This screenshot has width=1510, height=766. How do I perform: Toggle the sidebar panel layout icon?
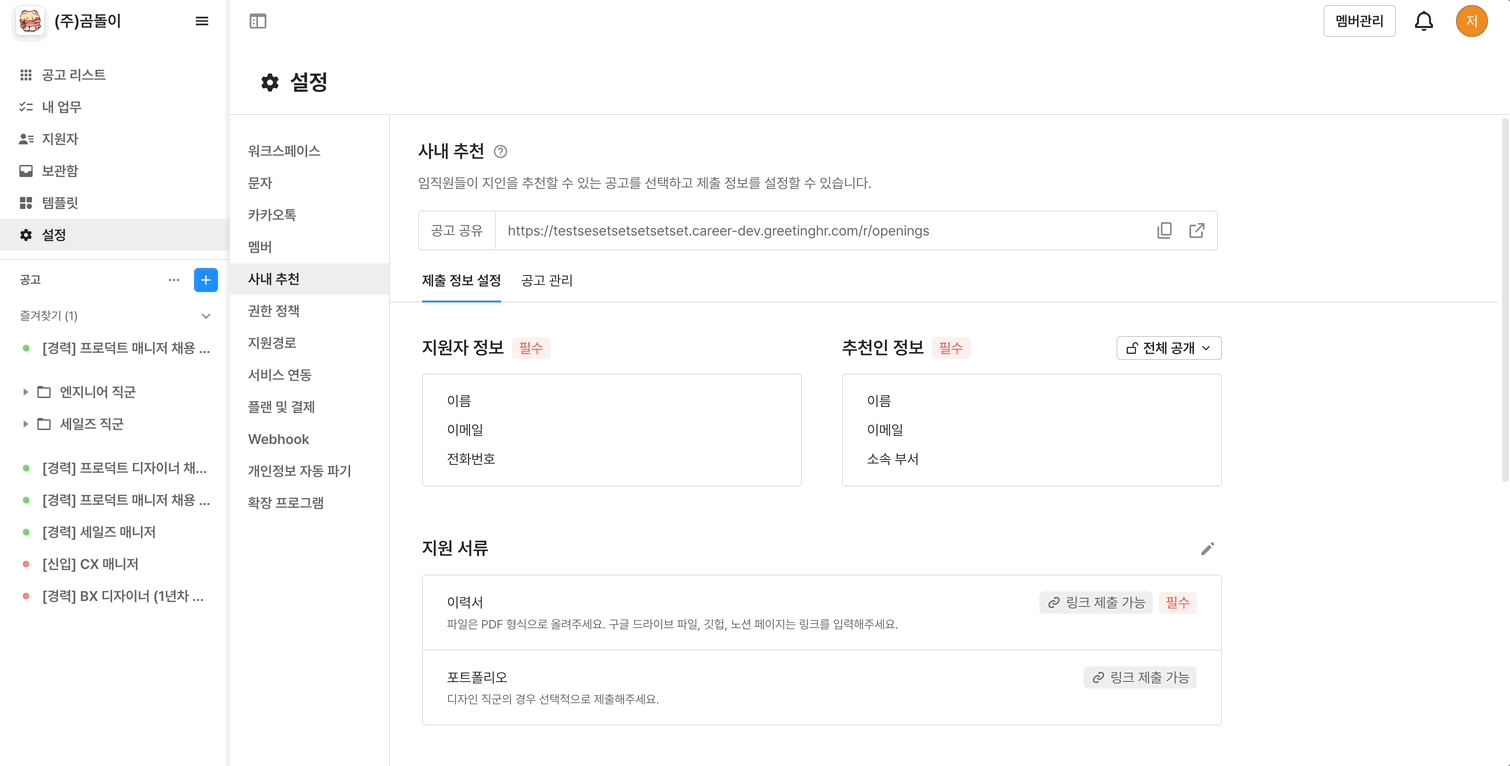coord(258,21)
